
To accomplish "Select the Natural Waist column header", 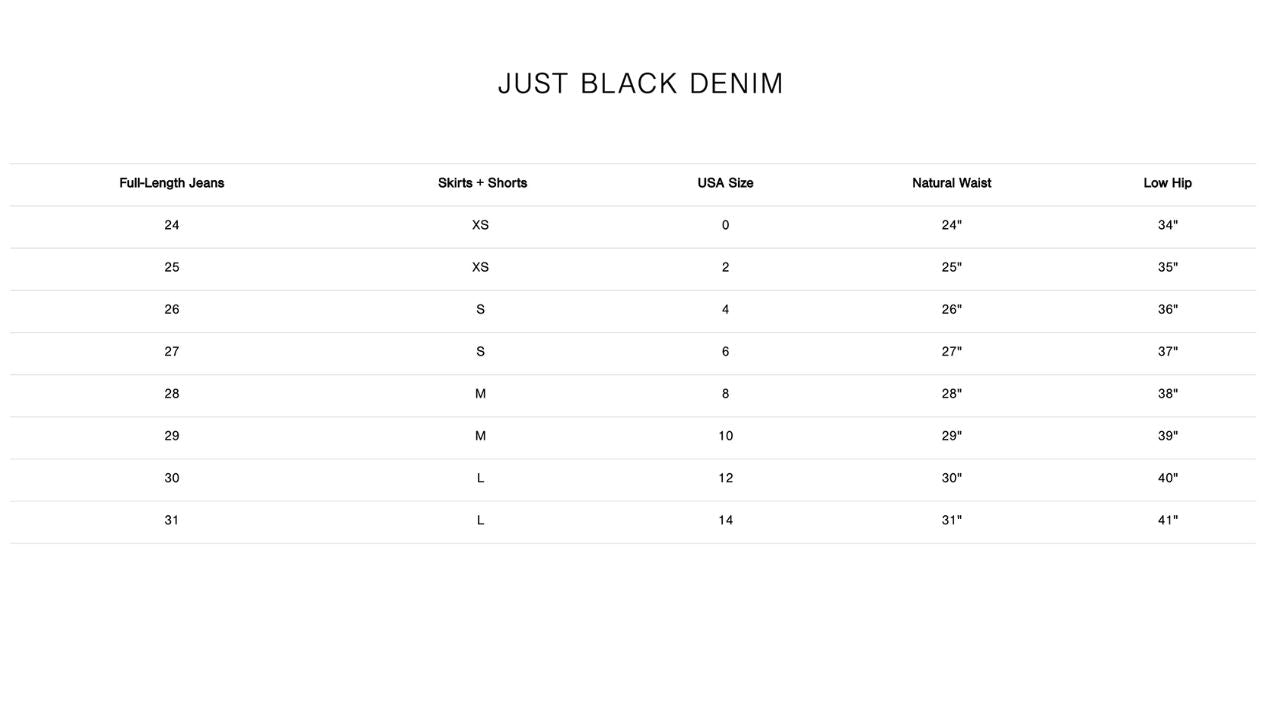I will [x=951, y=183].
